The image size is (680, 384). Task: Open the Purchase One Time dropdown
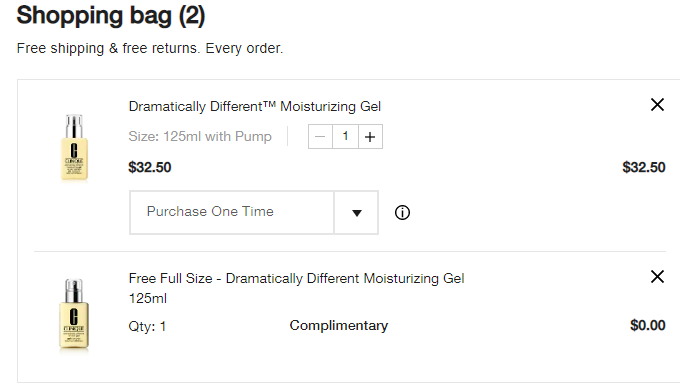(254, 212)
